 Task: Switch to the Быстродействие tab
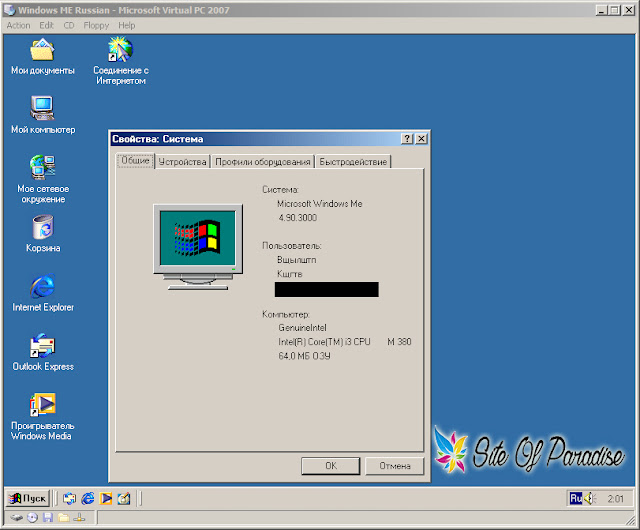point(353,162)
